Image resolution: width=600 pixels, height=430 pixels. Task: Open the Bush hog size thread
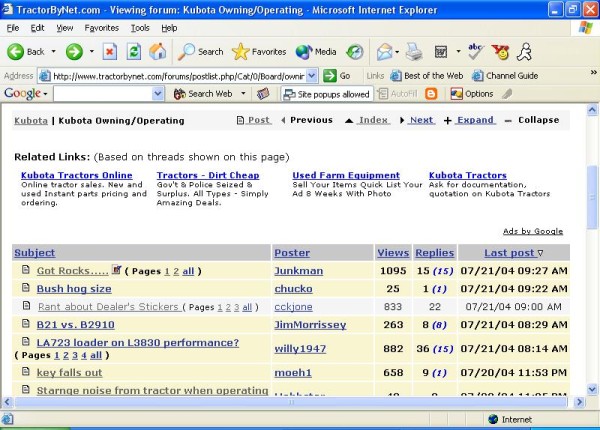pos(74,289)
